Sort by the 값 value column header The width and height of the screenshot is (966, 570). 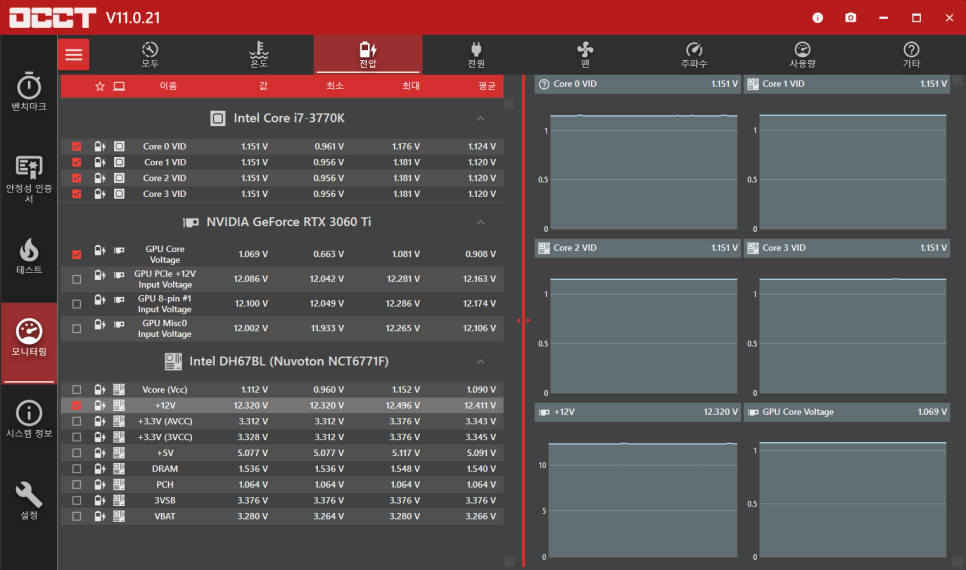click(263, 86)
